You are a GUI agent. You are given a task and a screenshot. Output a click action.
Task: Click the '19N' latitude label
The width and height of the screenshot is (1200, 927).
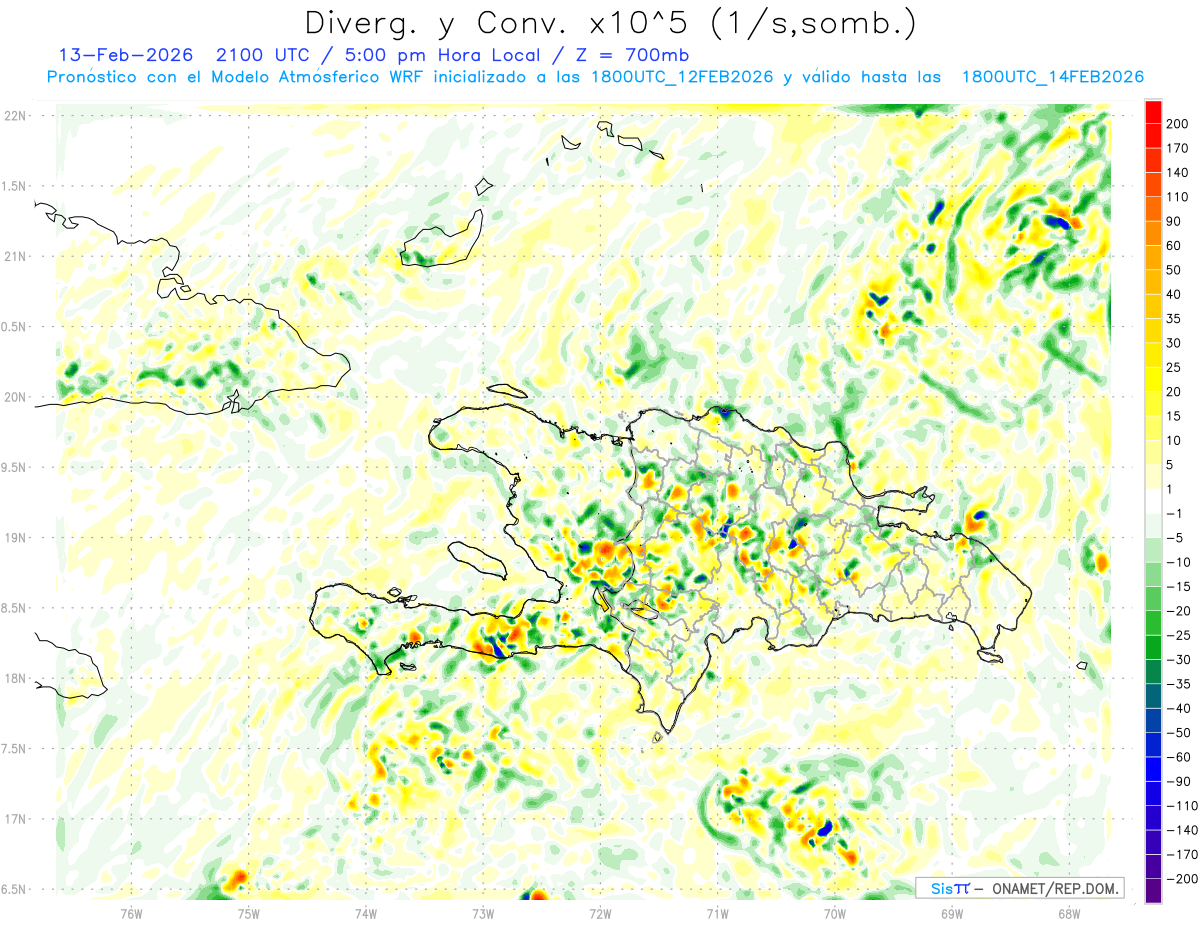click(x=15, y=538)
